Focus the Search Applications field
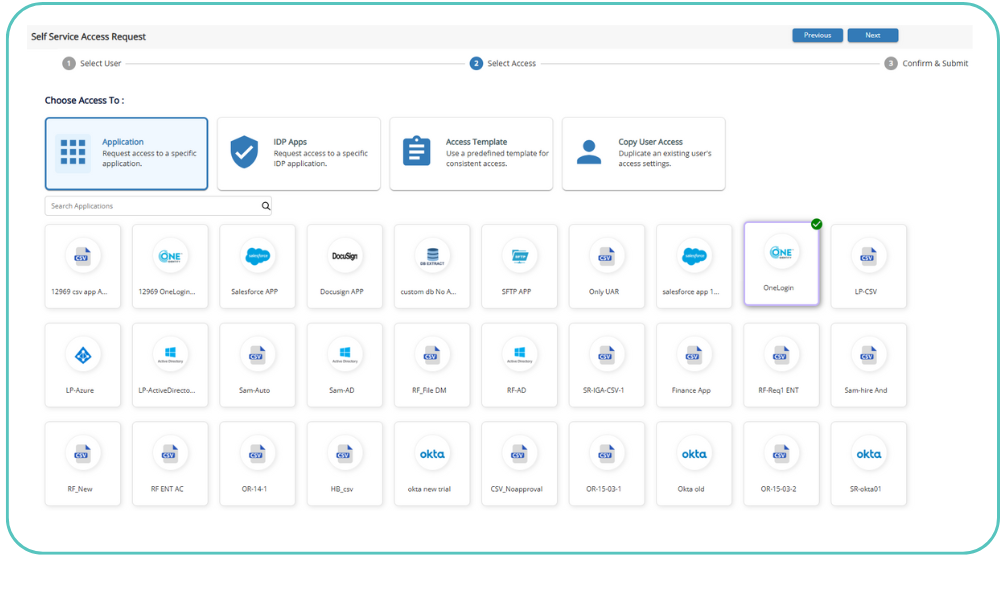 coord(150,206)
